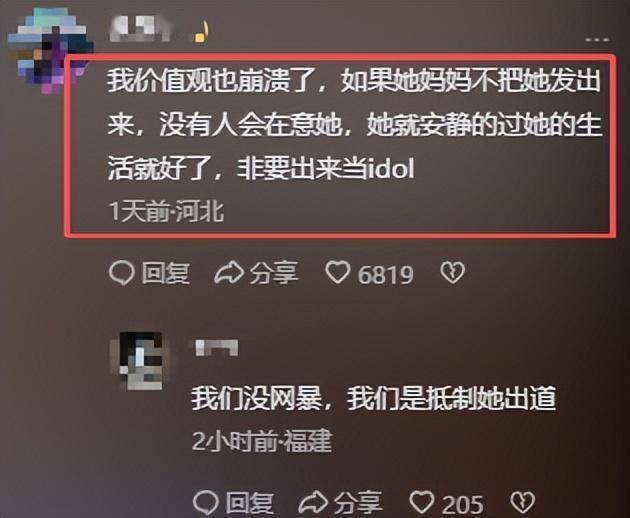This screenshot has width=630, height=518.
Task: Select the reply text 我们没网暴，我们是抵制她出道
Action: click(374, 399)
